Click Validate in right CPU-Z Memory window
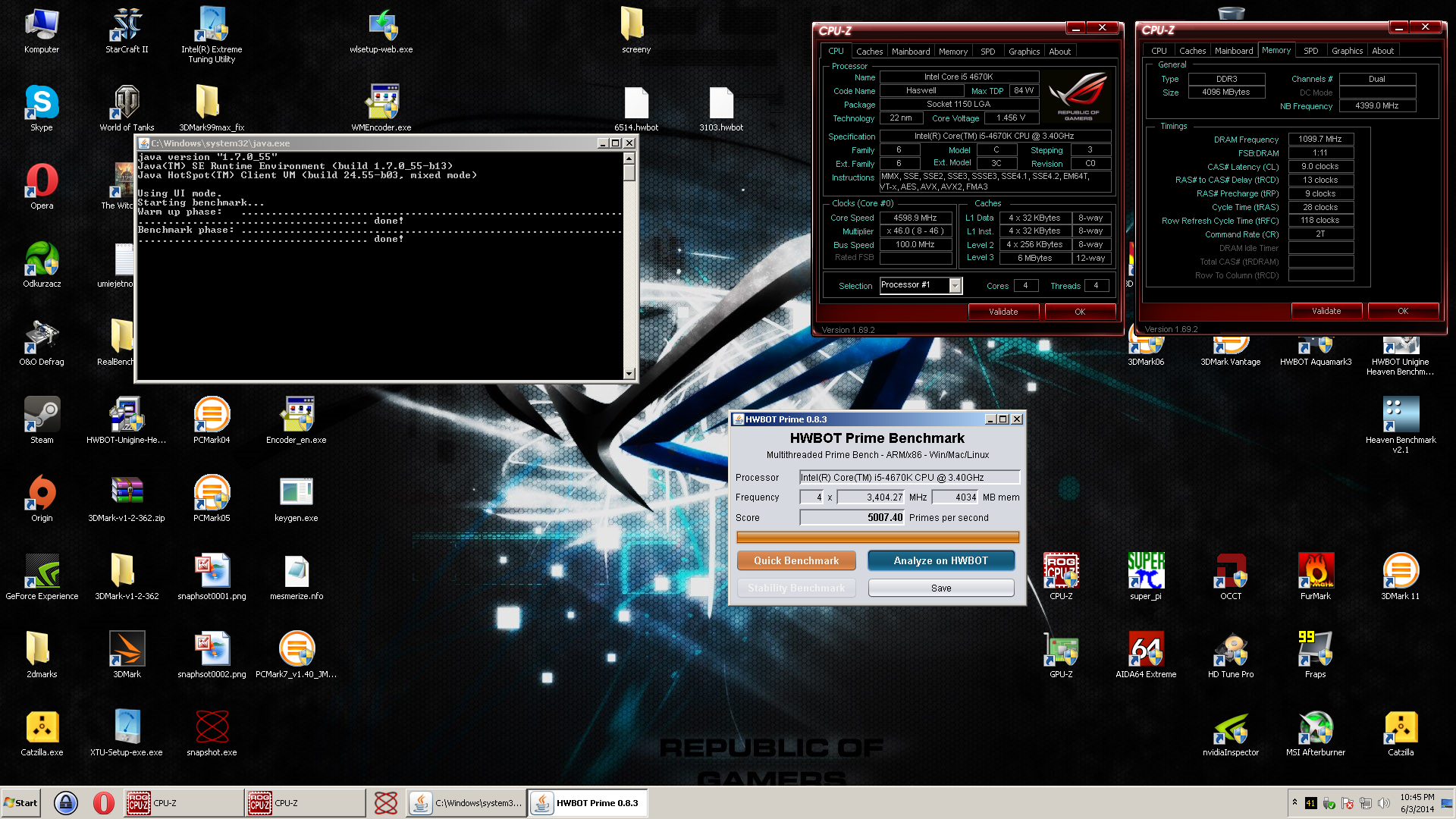The height and width of the screenshot is (819, 1456). [1326, 311]
